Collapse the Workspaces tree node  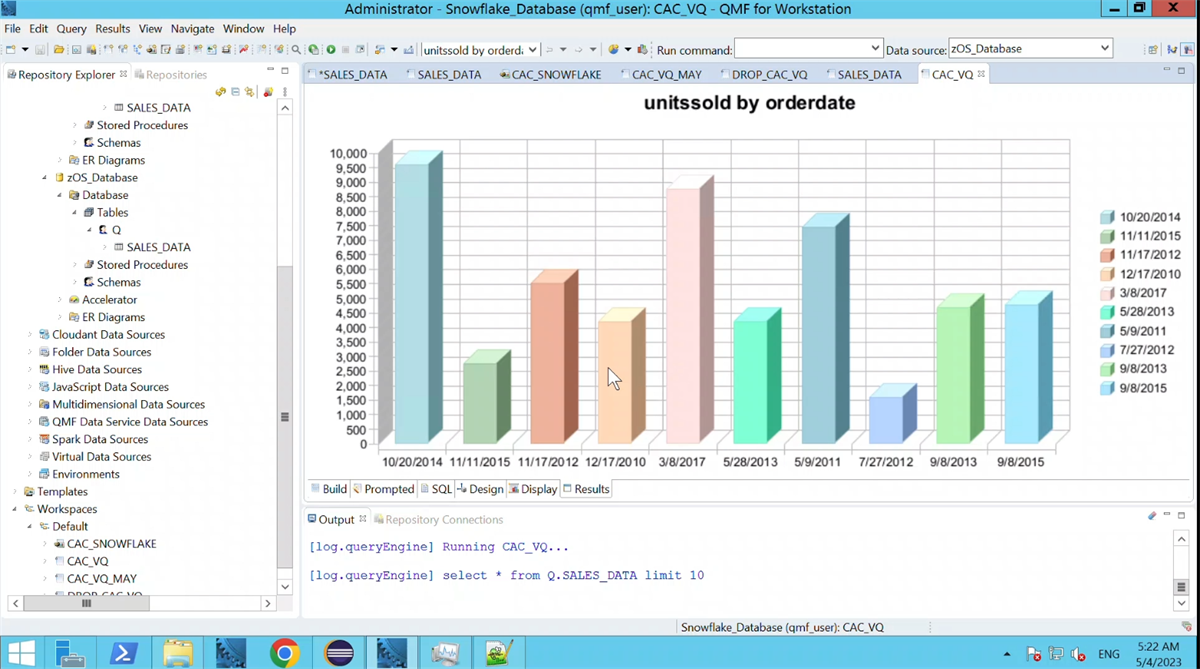[15, 509]
